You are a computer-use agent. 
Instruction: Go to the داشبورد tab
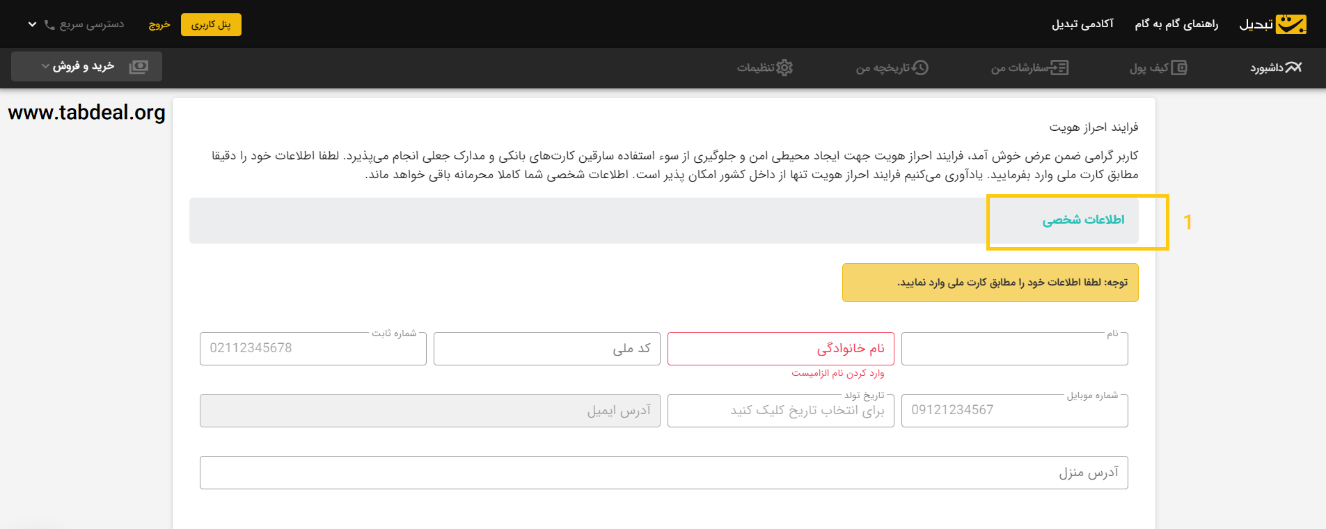1266,67
